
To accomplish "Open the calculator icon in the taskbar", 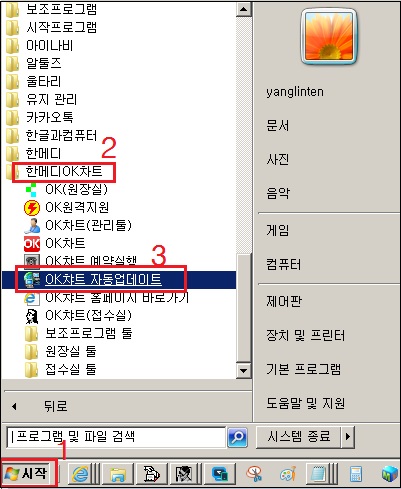I will coord(356,474).
